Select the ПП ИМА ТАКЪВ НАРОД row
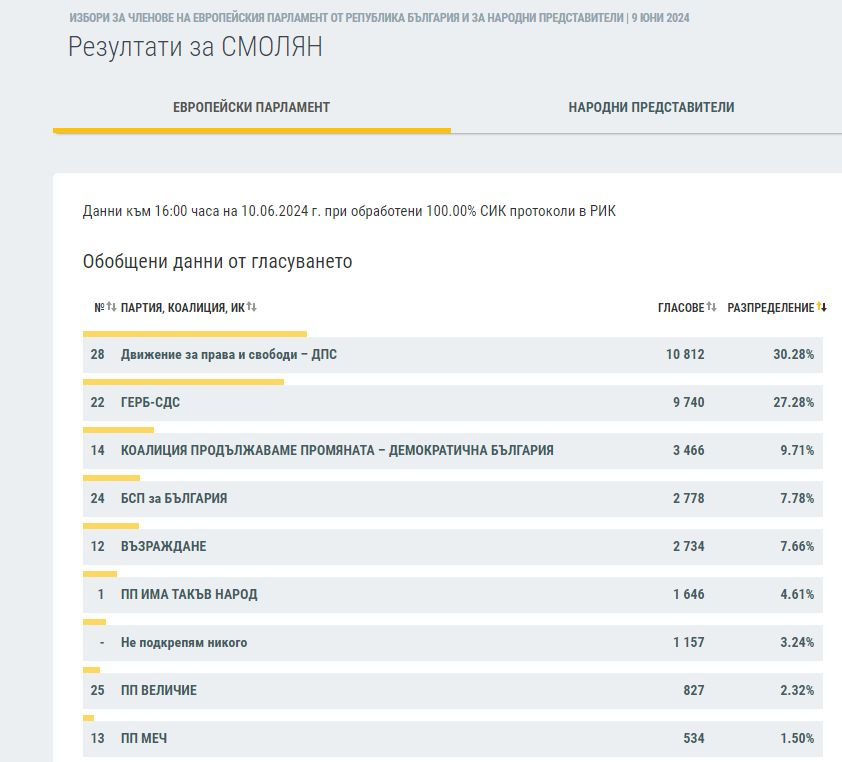The image size is (842, 762). pos(453,594)
